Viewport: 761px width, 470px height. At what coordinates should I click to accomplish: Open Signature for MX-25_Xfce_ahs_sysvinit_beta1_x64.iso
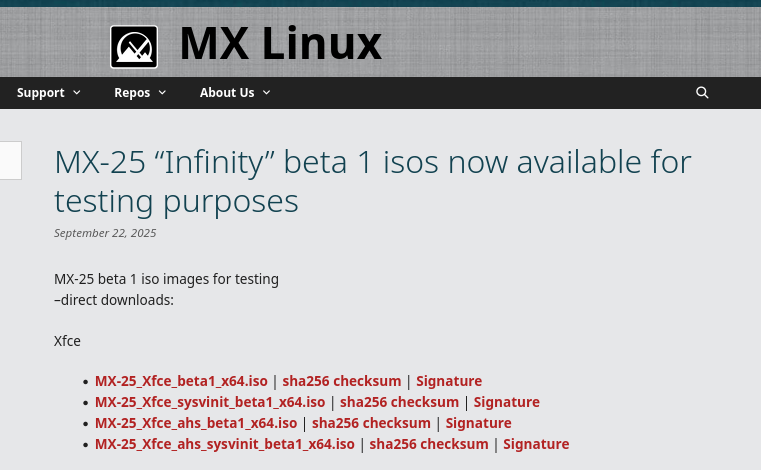coord(536,444)
